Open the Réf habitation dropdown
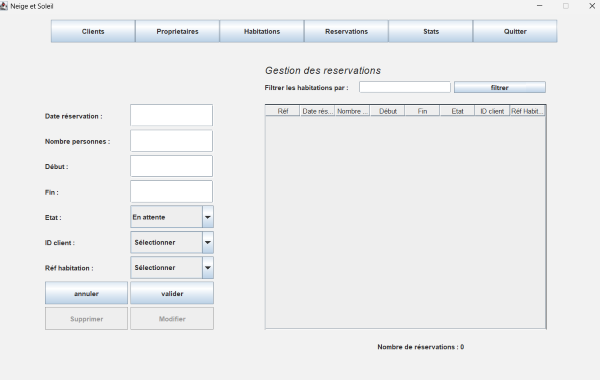The width and height of the screenshot is (600, 380). click(172, 267)
